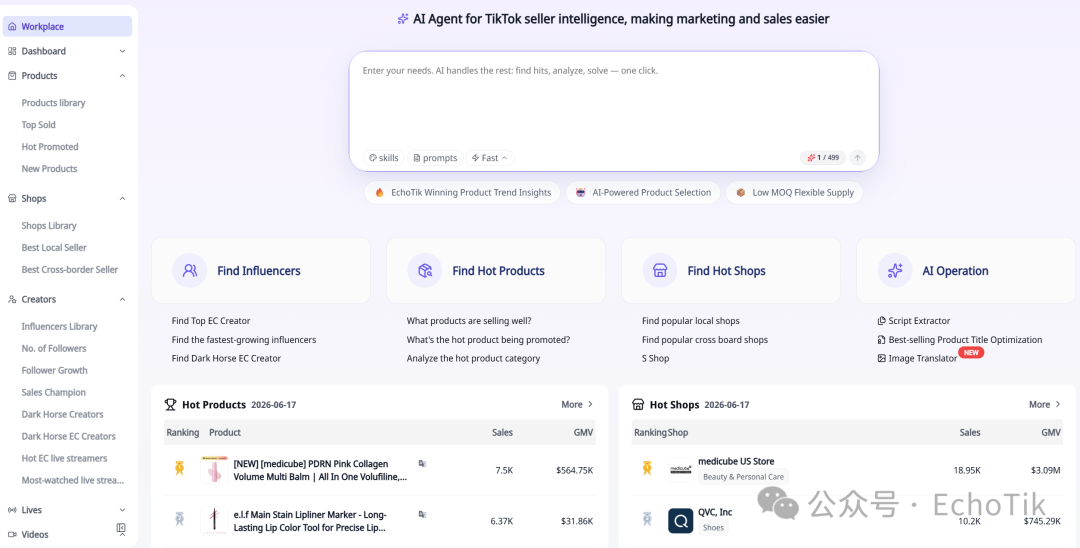Open Shops Library in sidebar
This screenshot has width=1080, height=548.
(x=49, y=226)
